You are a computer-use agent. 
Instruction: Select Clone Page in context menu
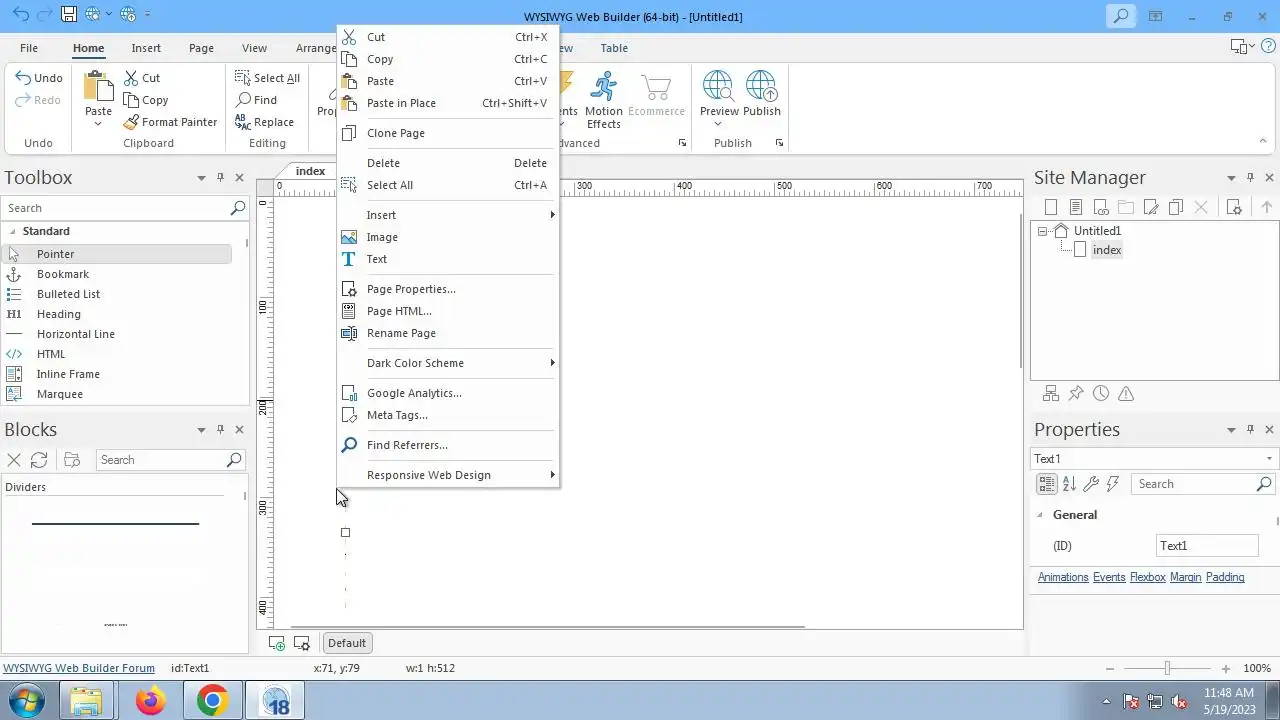[x=448, y=133]
